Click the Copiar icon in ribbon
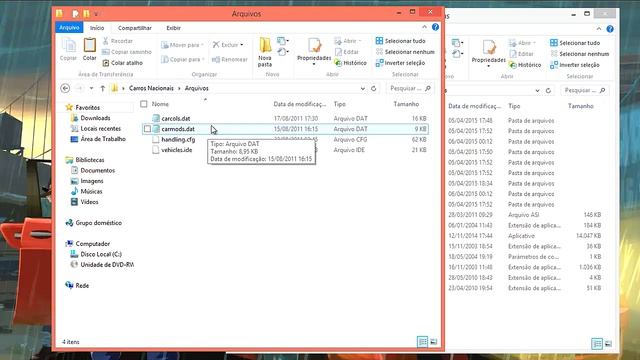 point(68,45)
